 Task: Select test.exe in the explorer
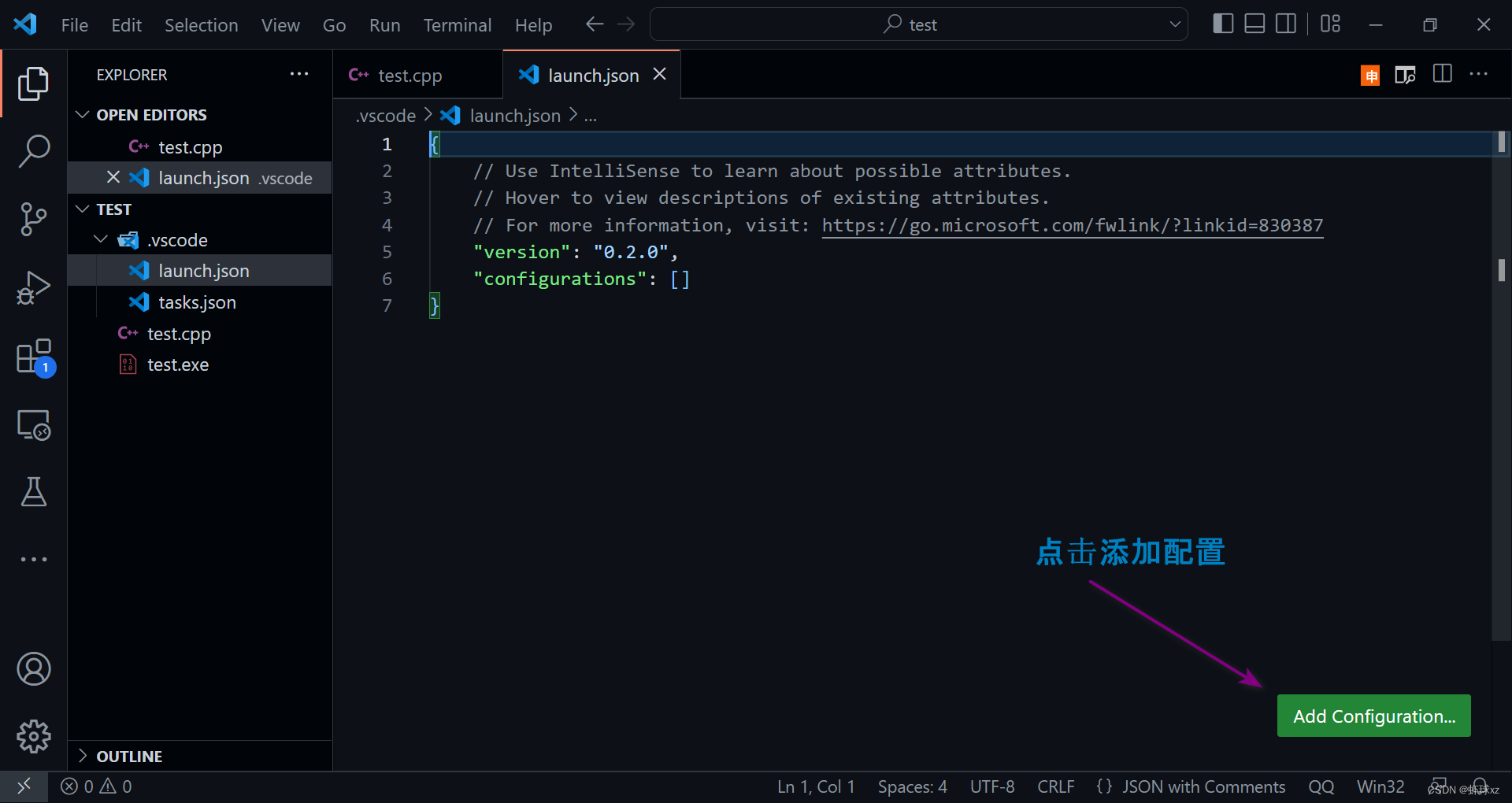(199, 364)
